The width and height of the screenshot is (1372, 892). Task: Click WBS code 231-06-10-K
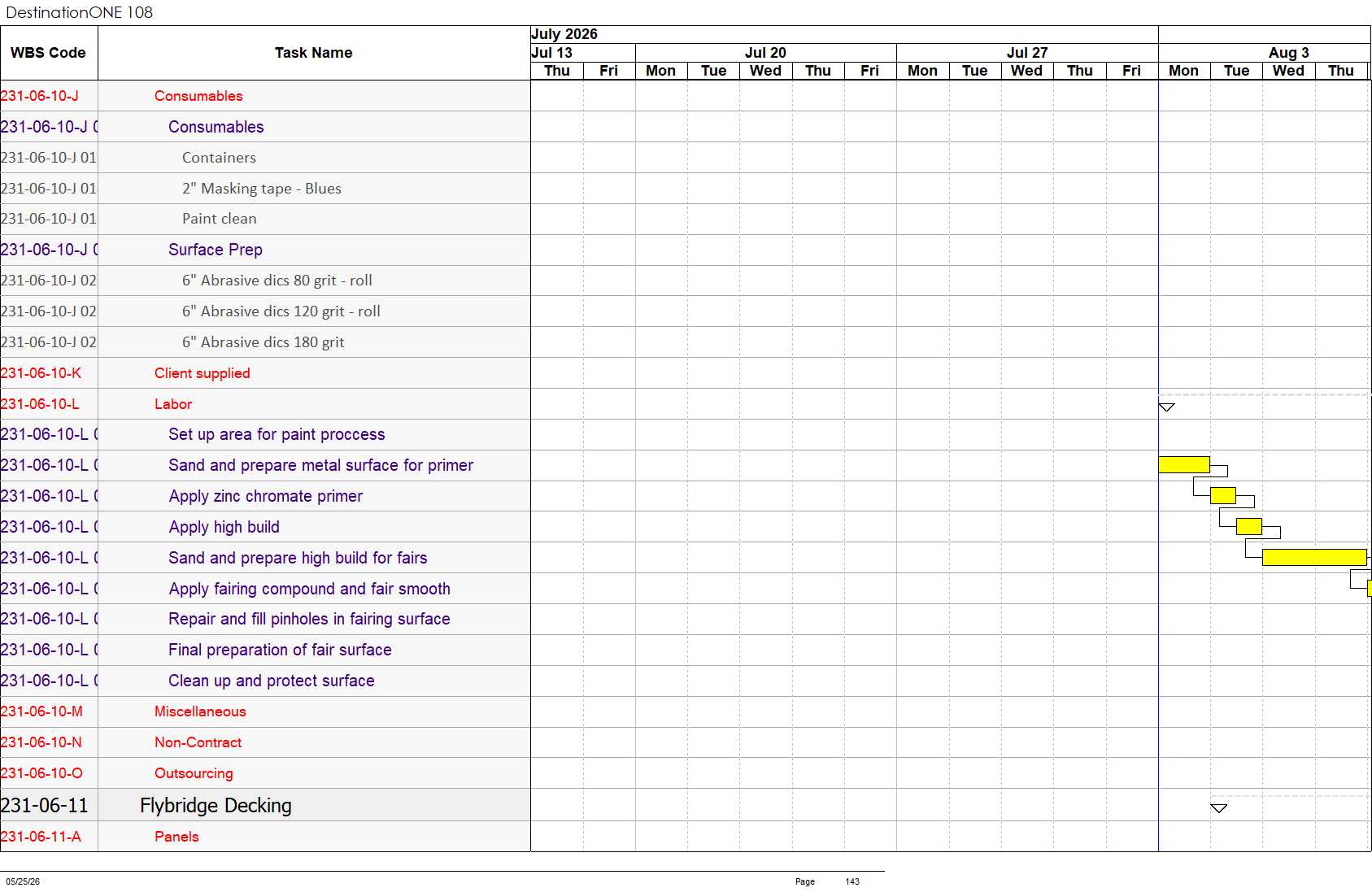coord(41,373)
